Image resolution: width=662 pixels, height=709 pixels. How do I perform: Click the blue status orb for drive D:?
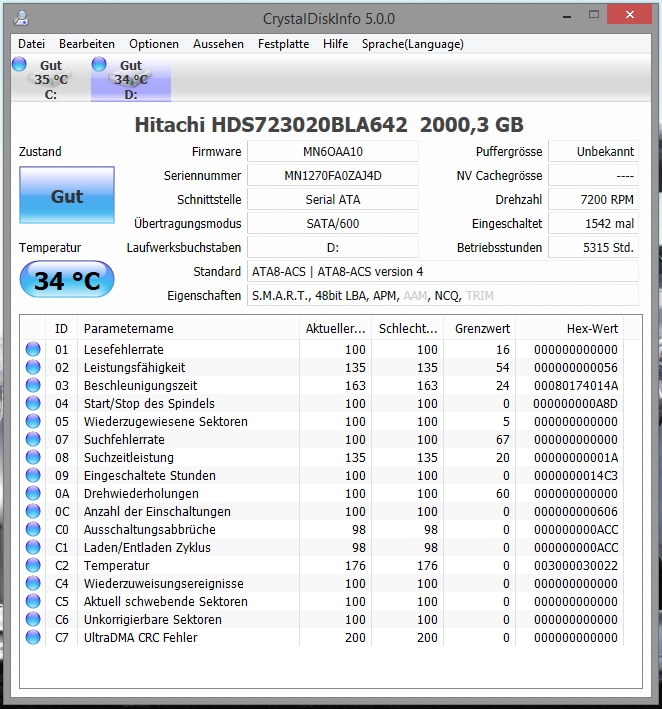tap(99, 64)
